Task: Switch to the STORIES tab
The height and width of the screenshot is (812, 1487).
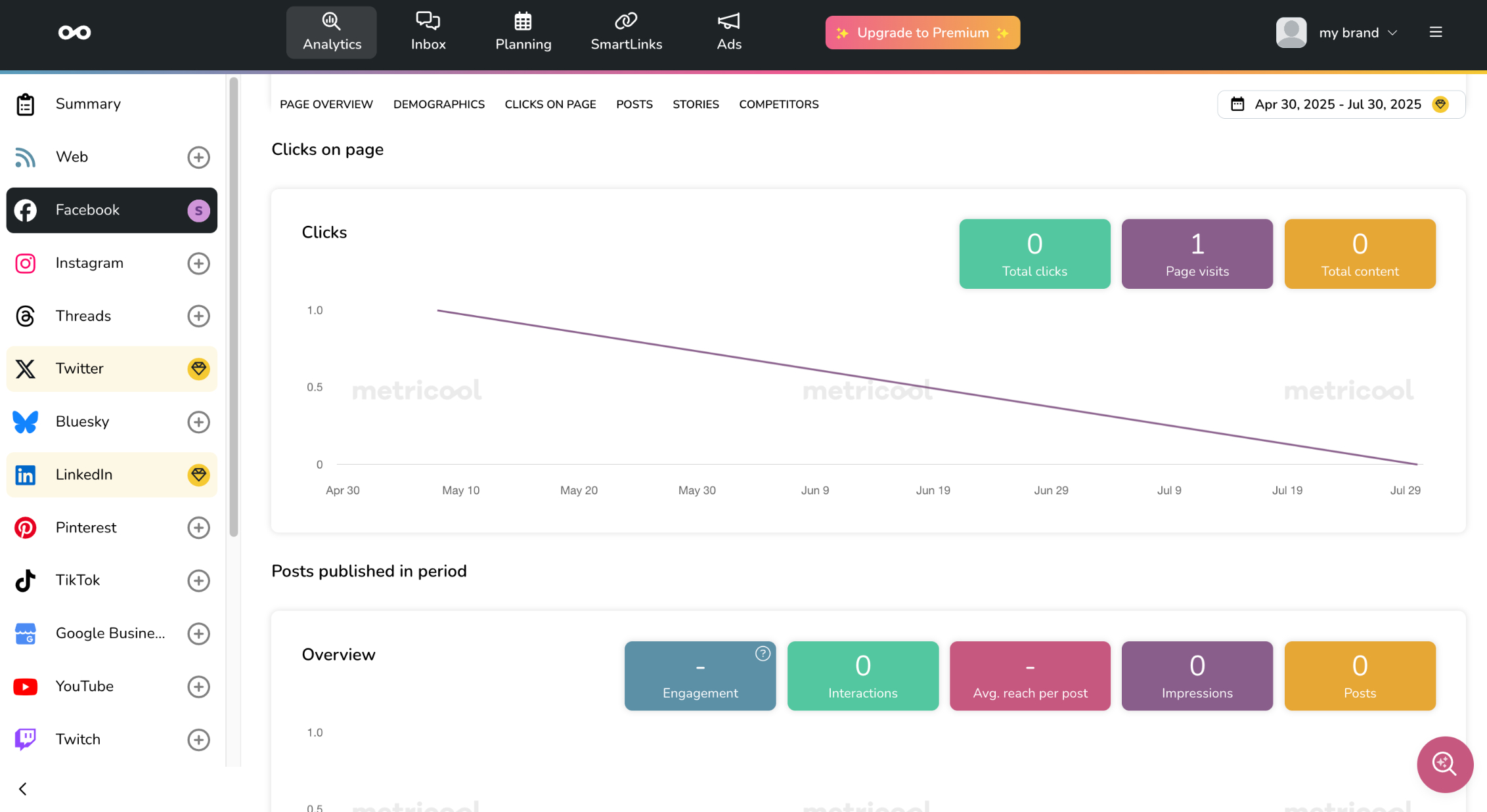Action: [696, 104]
